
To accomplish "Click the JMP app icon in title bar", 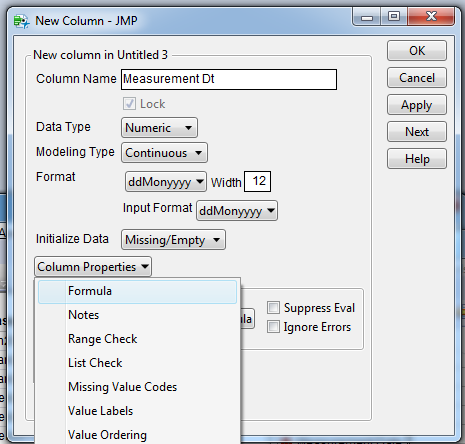I will point(22,21).
